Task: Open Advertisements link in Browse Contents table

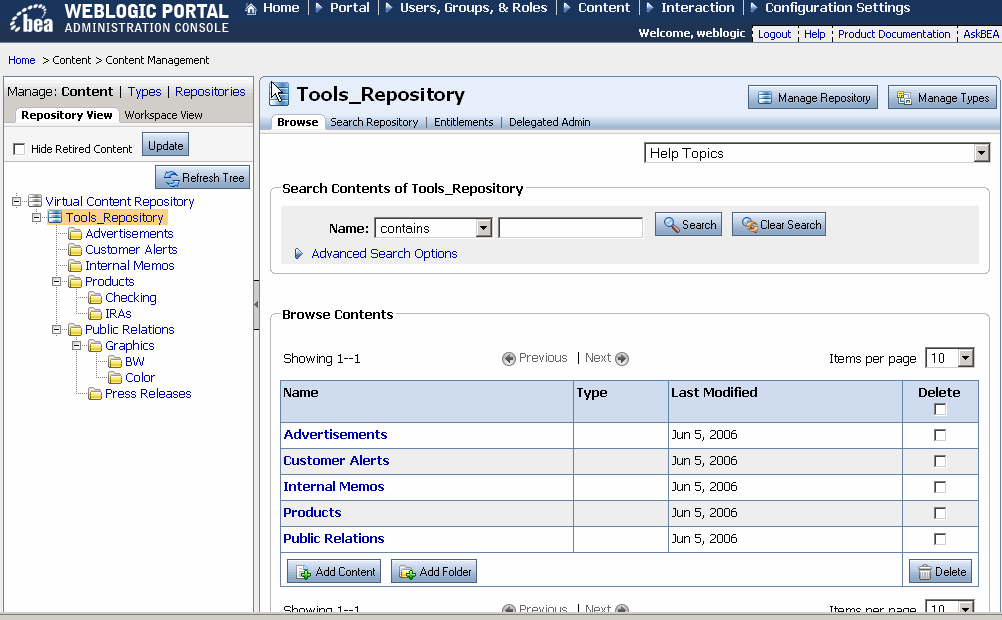Action: point(335,435)
